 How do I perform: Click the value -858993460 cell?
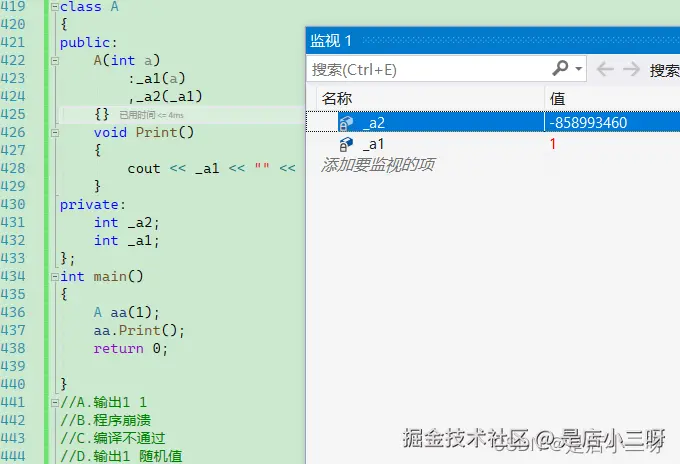click(x=588, y=123)
